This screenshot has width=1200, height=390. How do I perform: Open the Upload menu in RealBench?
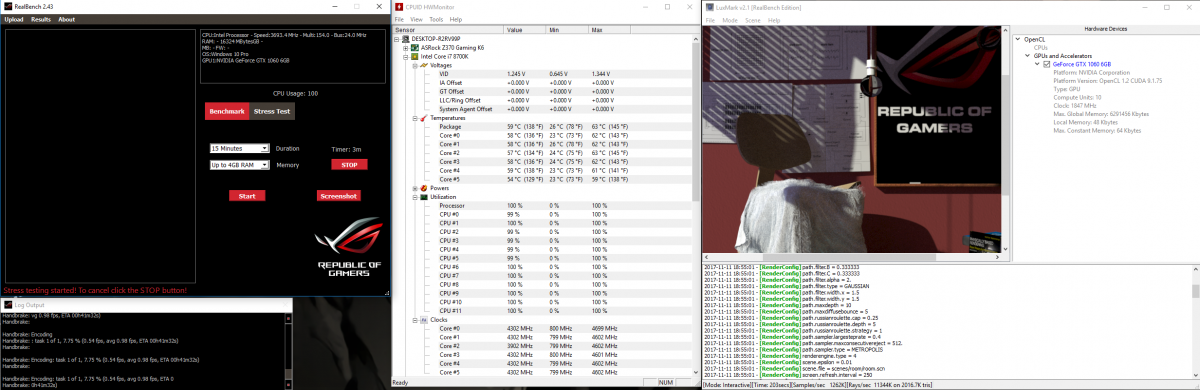tap(14, 19)
